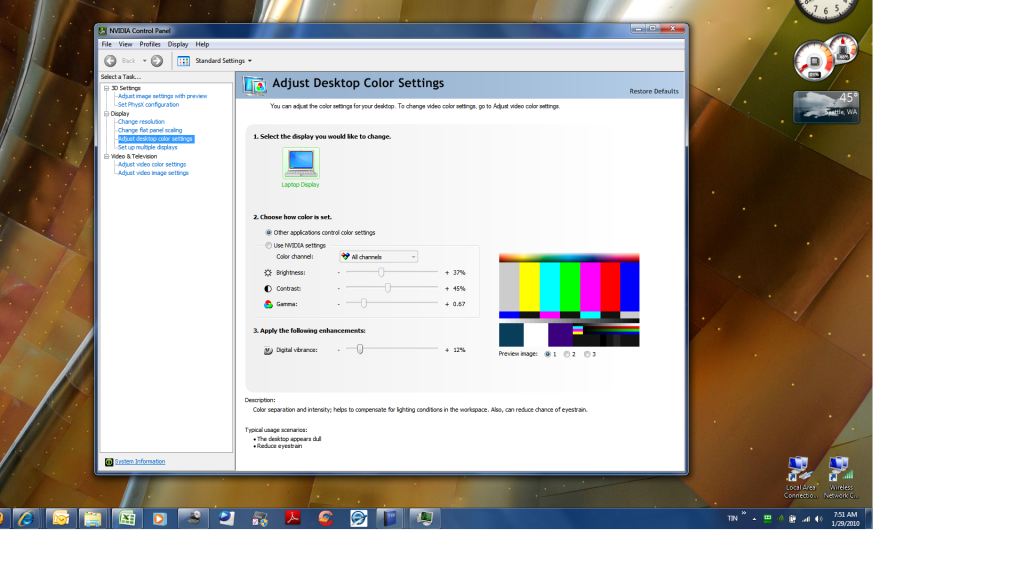Open Adjust video color settings task
This screenshot has height=576, width=1024.
click(152, 165)
